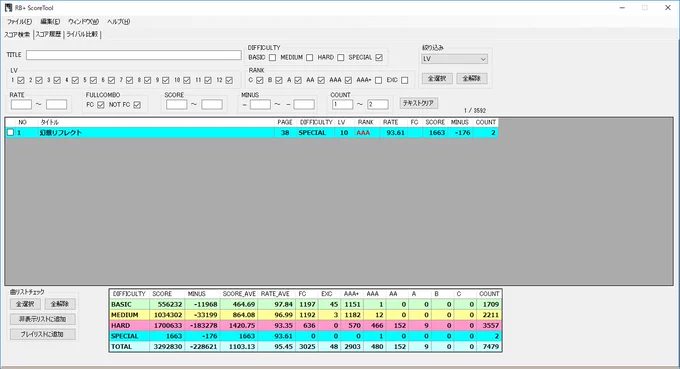
Task: Click 全選択 under 曲リストチェック
Action: click(25, 304)
